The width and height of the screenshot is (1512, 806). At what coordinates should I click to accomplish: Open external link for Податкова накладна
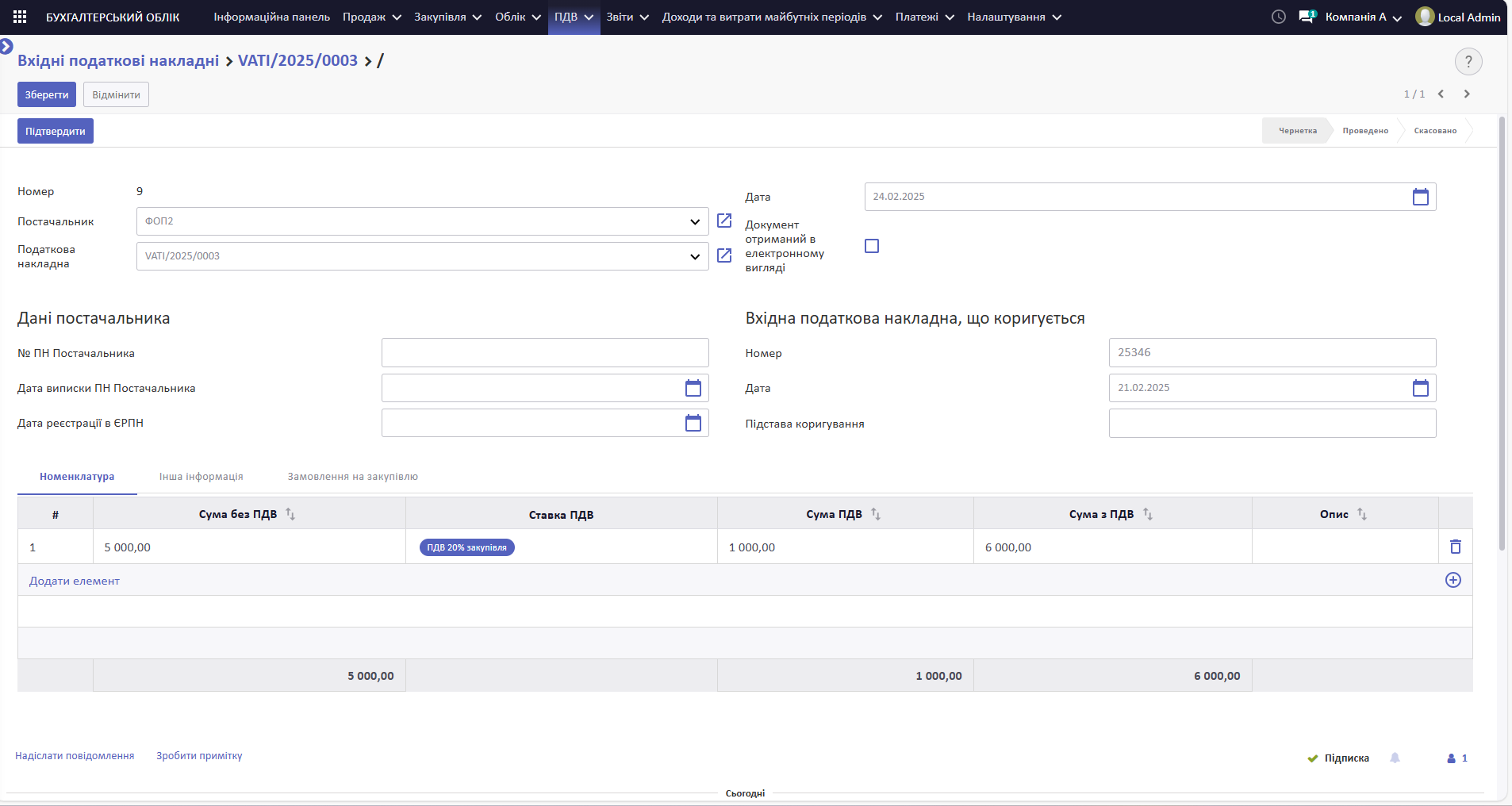[x=724, y=255]
